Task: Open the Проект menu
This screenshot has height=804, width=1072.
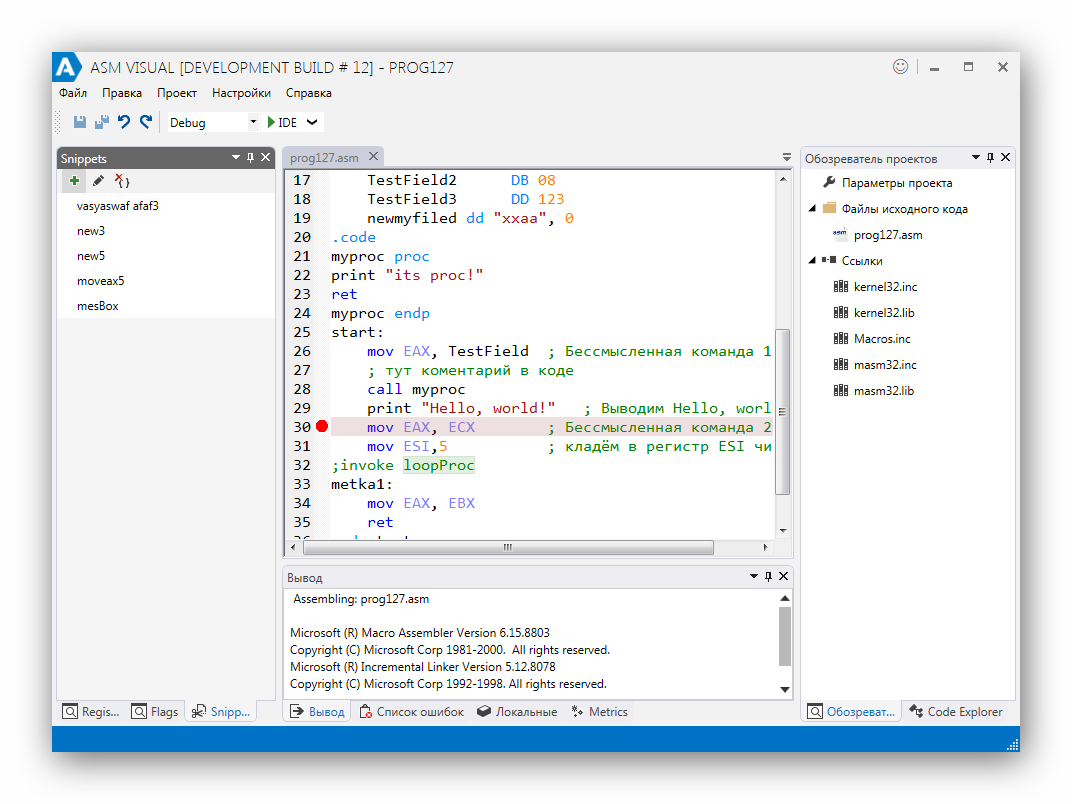Action: pyautogui.click(x=176, y=93)
